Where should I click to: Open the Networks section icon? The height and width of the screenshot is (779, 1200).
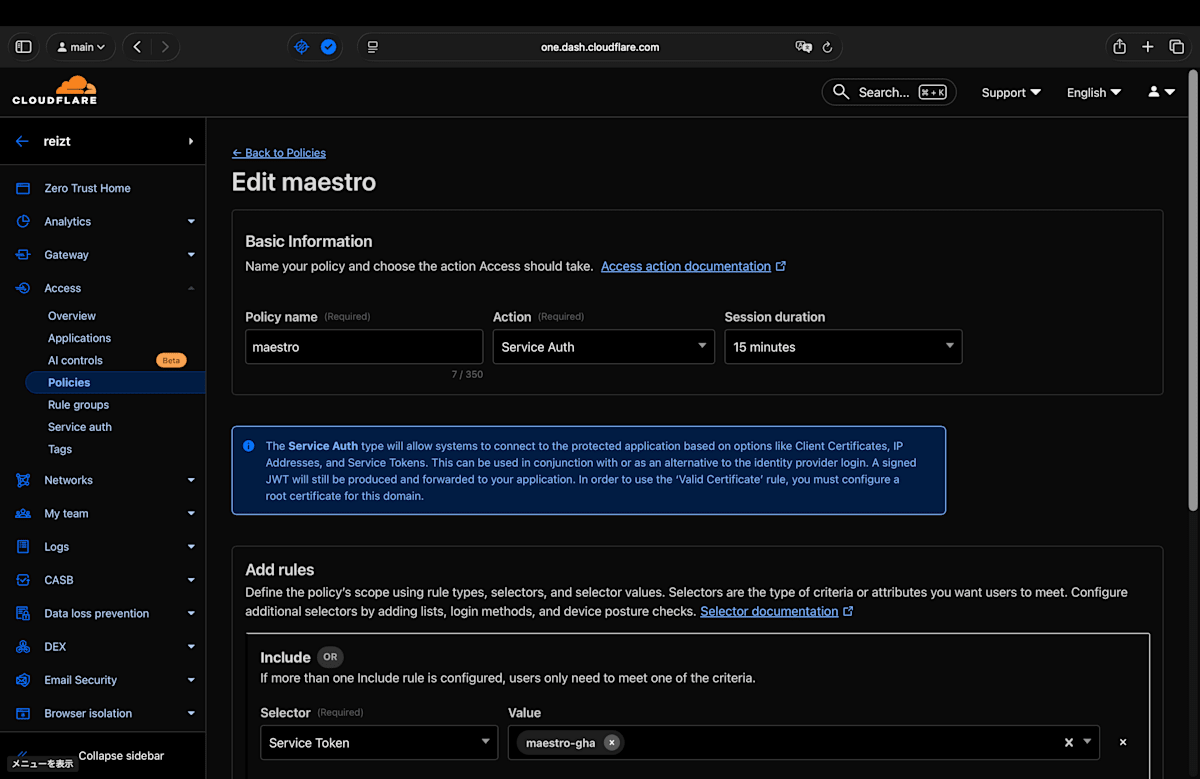[22, 480]
